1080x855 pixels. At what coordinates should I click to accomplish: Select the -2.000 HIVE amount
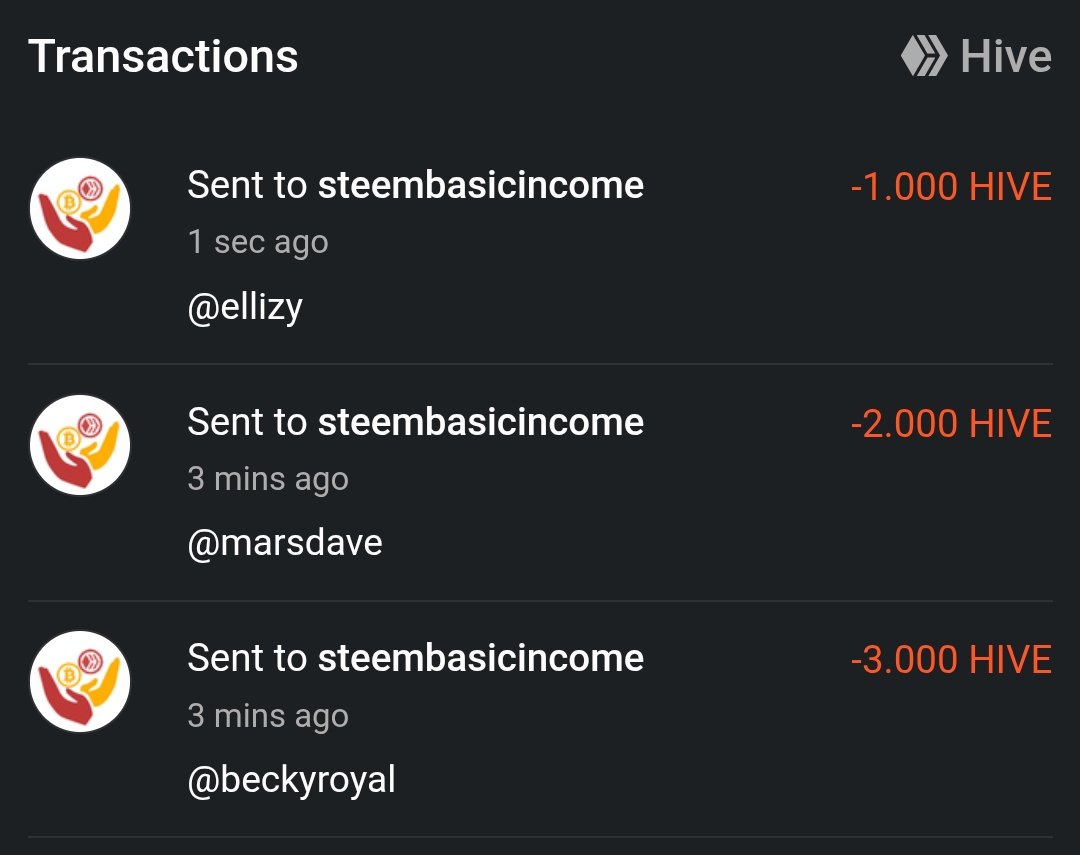coord(951,424)
